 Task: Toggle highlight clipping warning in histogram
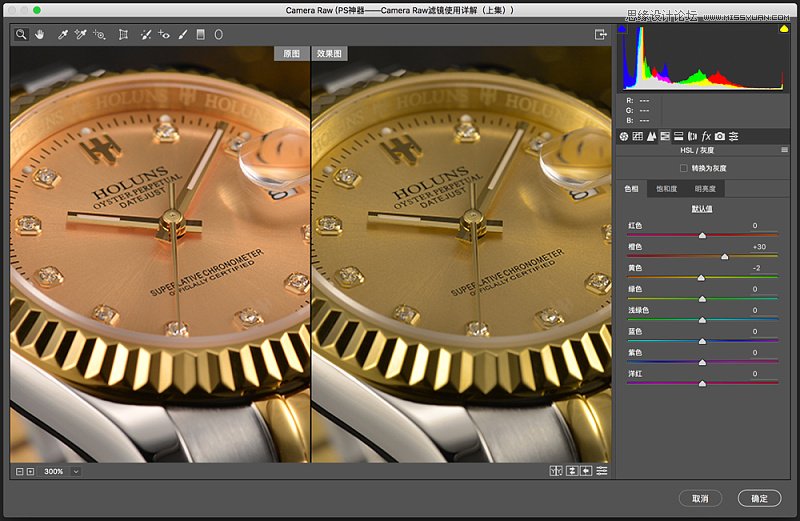click(x=784, y=29)
